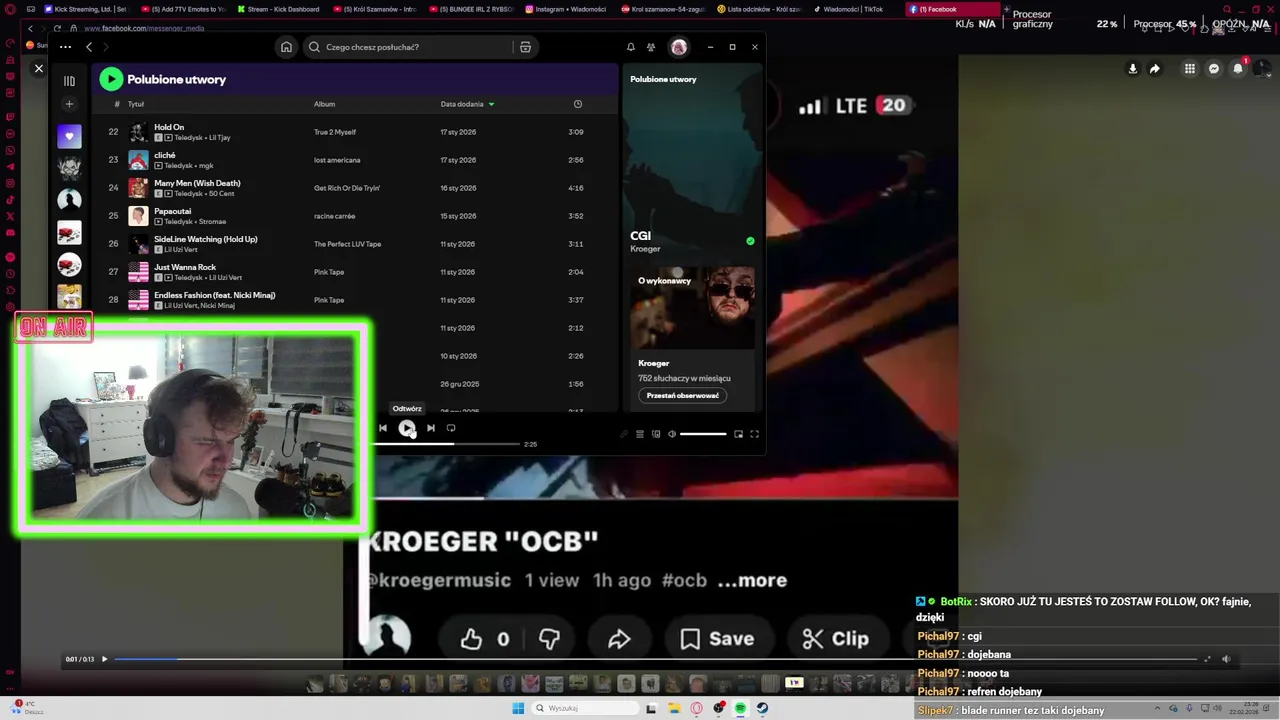The width and height of the screenshot is (1280, 720).
Task: Open Facebook Messenger icon
Action: (1214, 69)
